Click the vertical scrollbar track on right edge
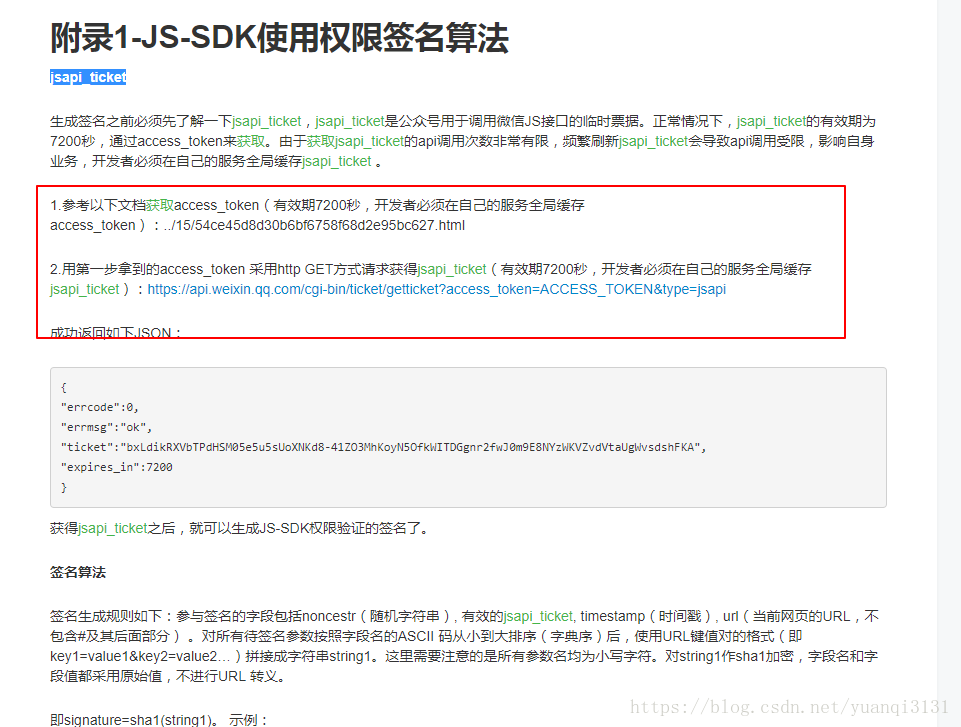This screenshot has width=961, height=727. (949, 364)
